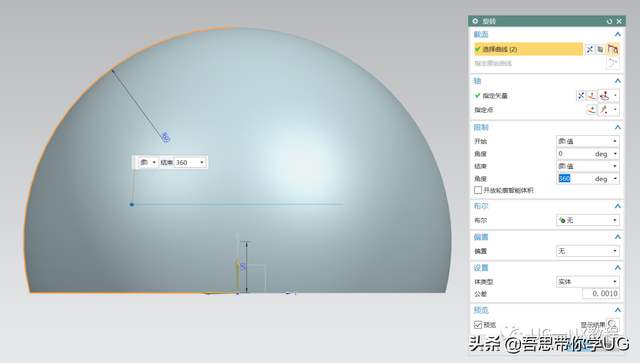Open the on-canvas 360 value dropdown arrow

pos(202,163)
